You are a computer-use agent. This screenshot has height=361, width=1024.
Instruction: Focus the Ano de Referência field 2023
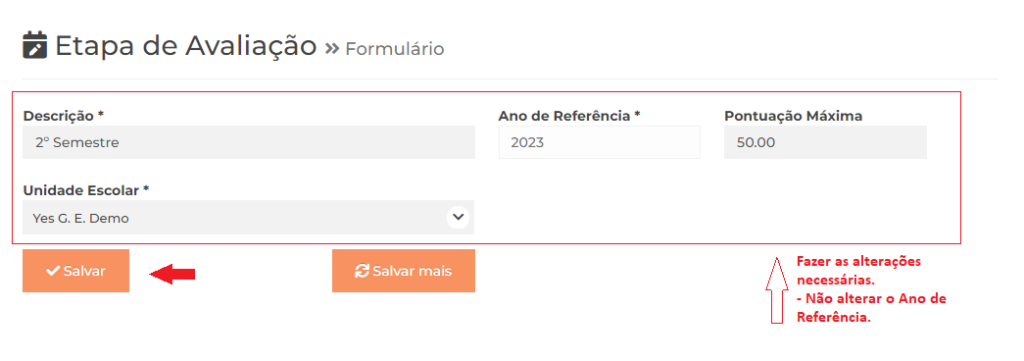click(x=600, y=142)
